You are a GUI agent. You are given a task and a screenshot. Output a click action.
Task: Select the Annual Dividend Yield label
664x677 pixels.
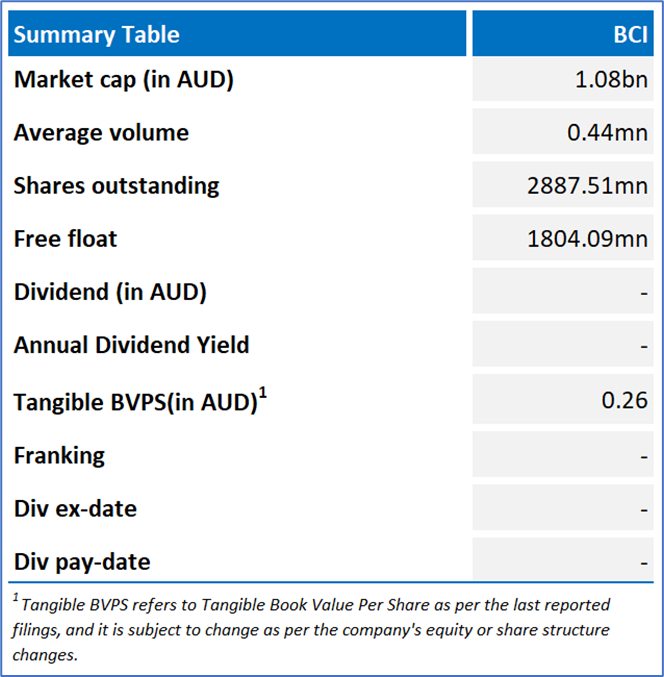(131, 346)
